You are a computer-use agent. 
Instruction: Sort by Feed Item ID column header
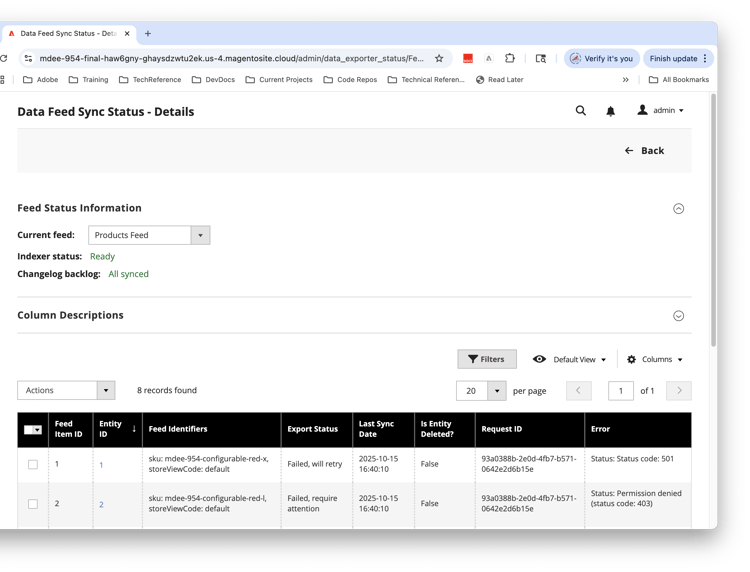point(70,429)
